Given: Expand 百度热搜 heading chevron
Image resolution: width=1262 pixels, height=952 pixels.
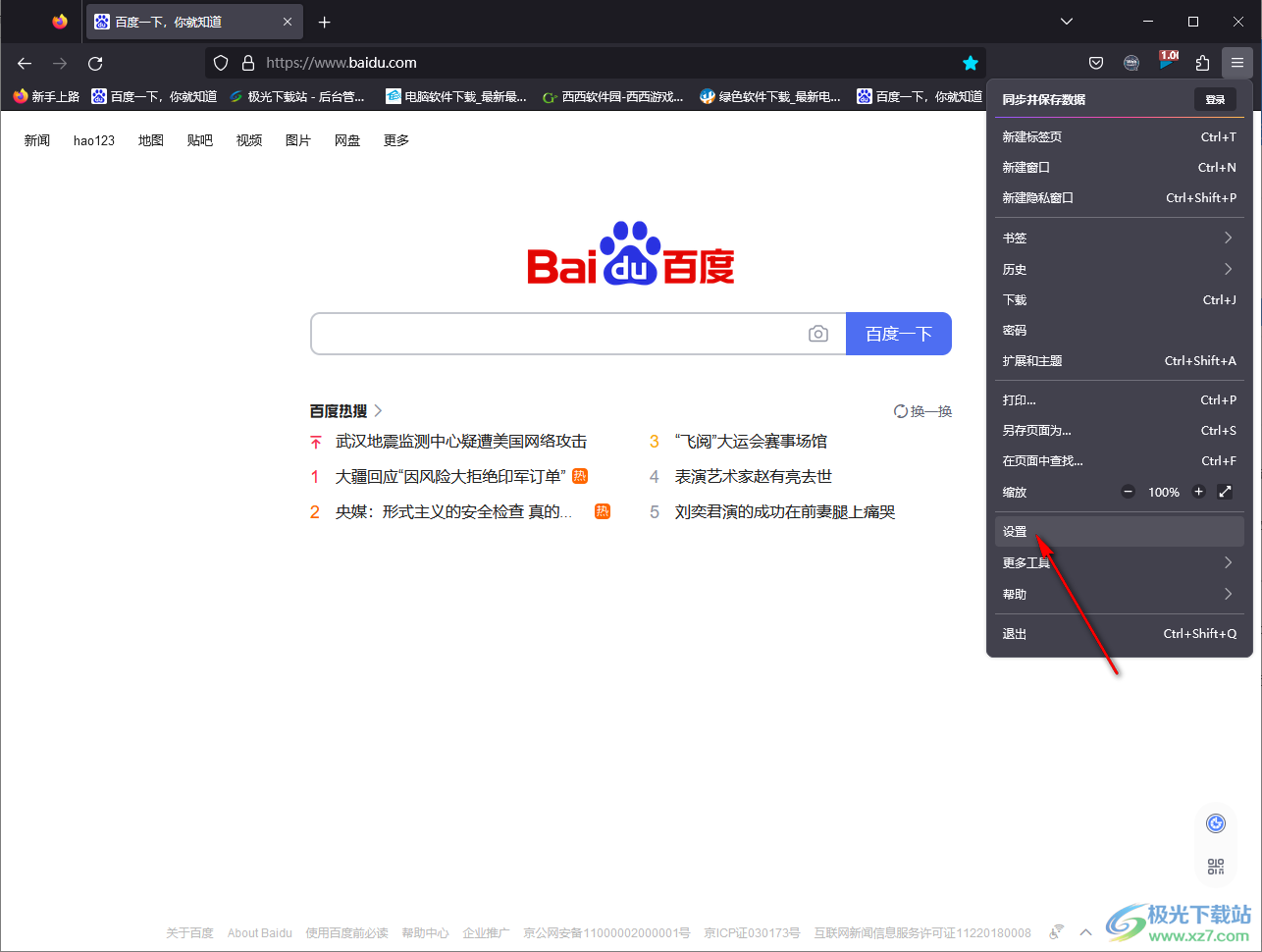Looking at the screenshot, I should pyautogui.click(x=379, y=411).
